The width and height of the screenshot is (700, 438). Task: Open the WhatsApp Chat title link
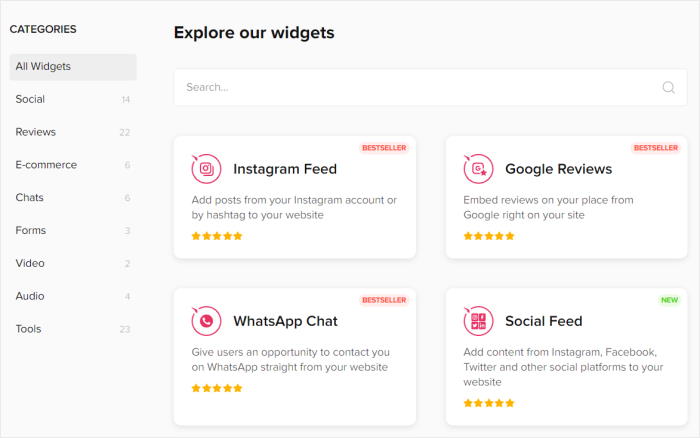pyautogui.click(x=285, y=321)
